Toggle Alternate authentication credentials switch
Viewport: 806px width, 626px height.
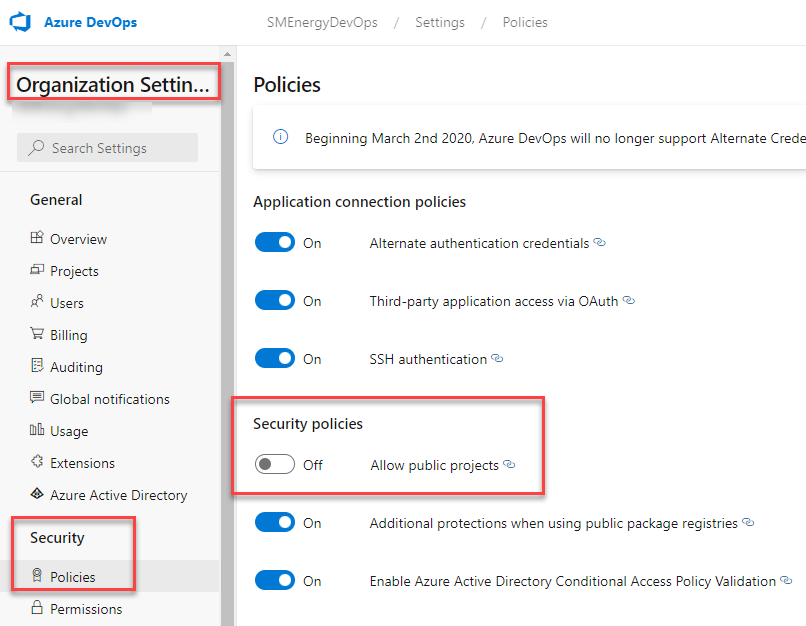tap(275, 242)
